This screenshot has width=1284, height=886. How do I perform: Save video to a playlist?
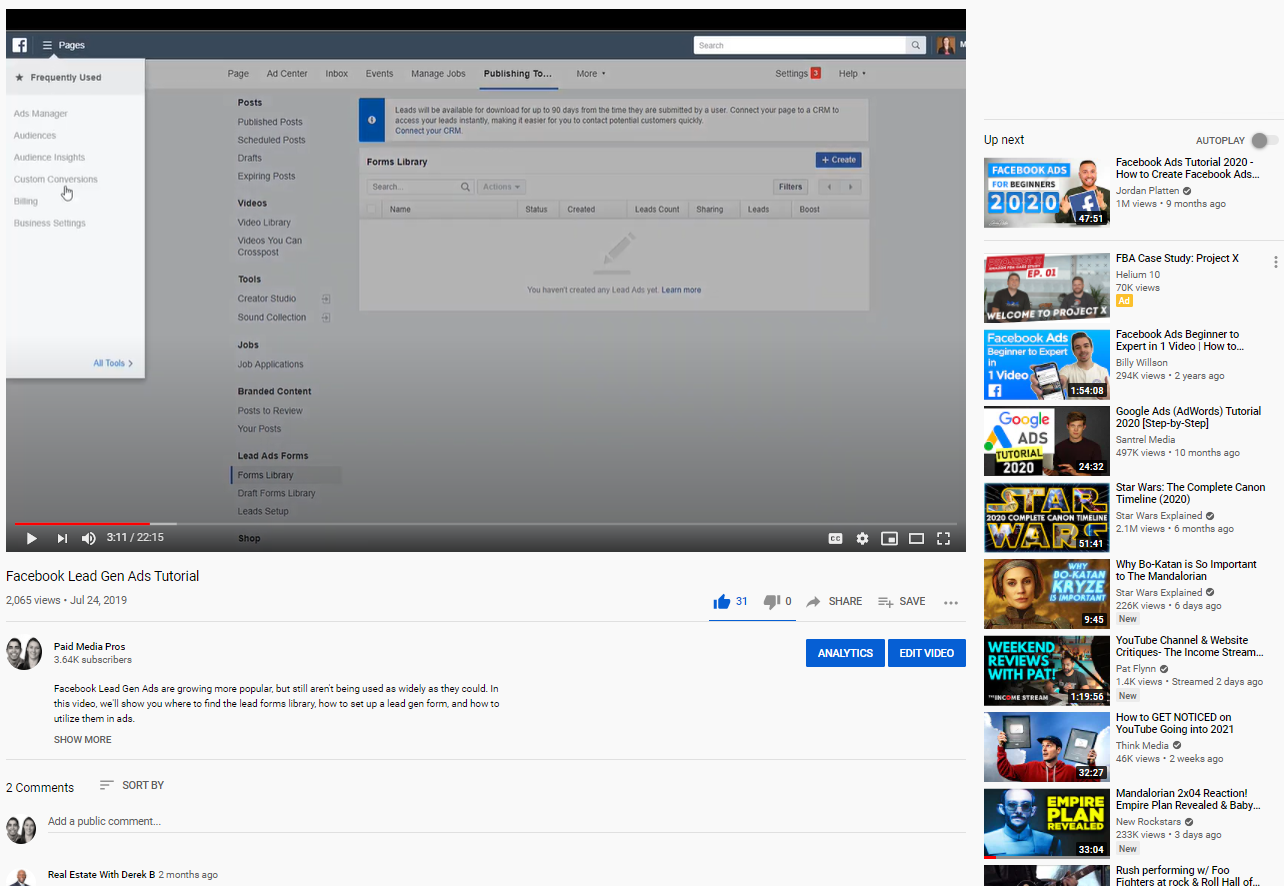901,601
